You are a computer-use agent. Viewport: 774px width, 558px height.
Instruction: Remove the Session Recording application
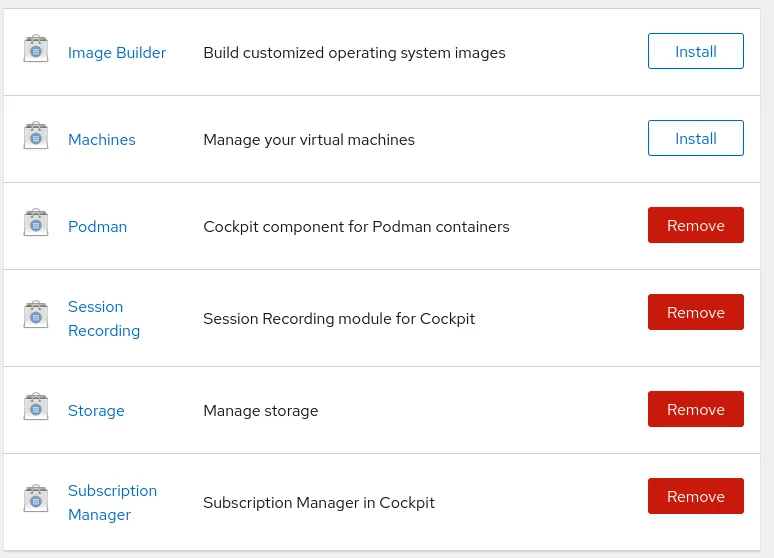coord(695,313)
